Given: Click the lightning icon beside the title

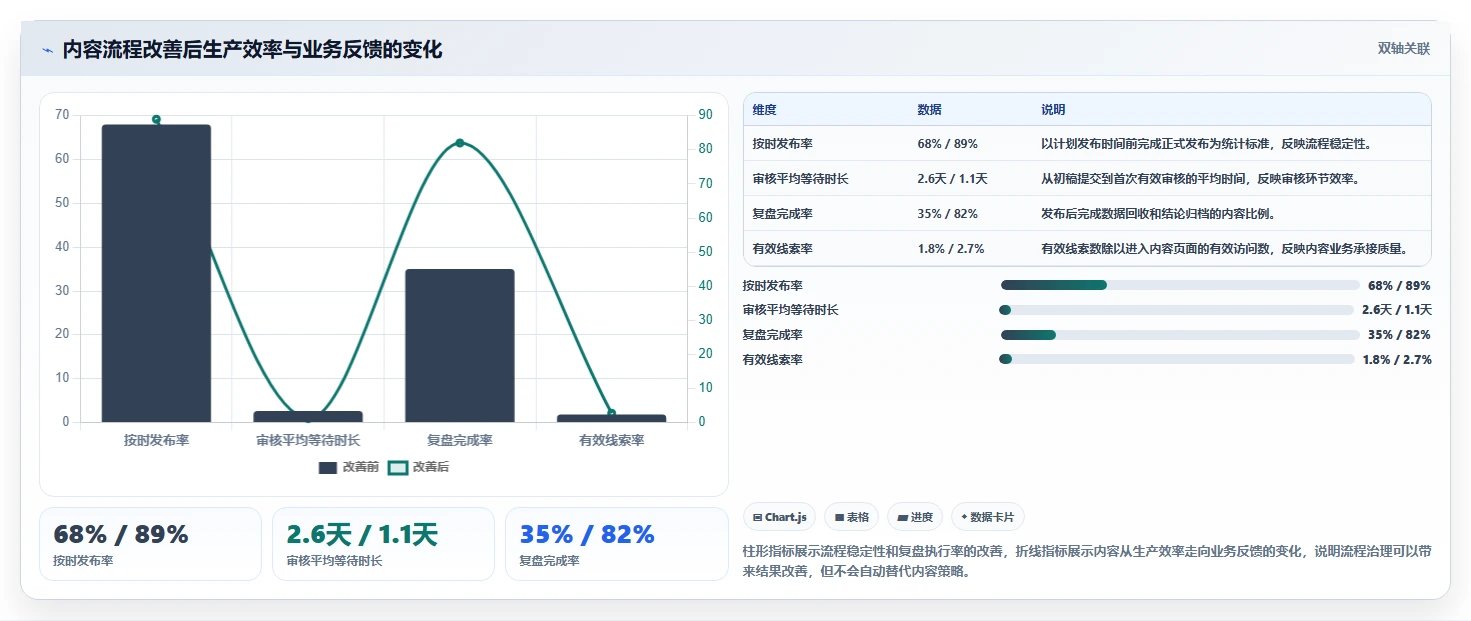Looking at the screenshot, I should [47, 50].
